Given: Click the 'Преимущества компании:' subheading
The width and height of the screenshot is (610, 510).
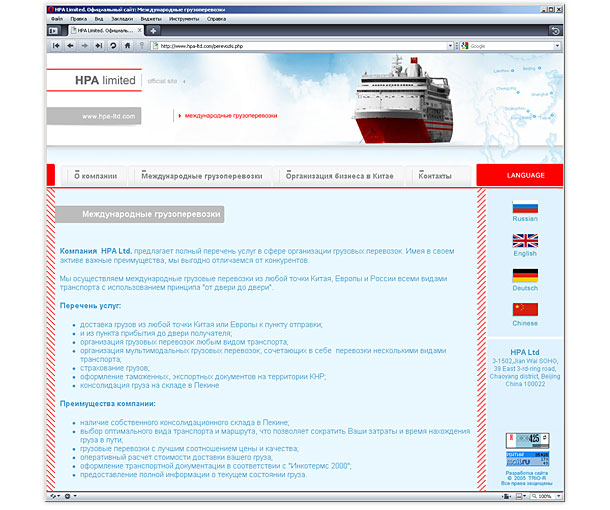Looking at the screenshot, I should [107, 404].
